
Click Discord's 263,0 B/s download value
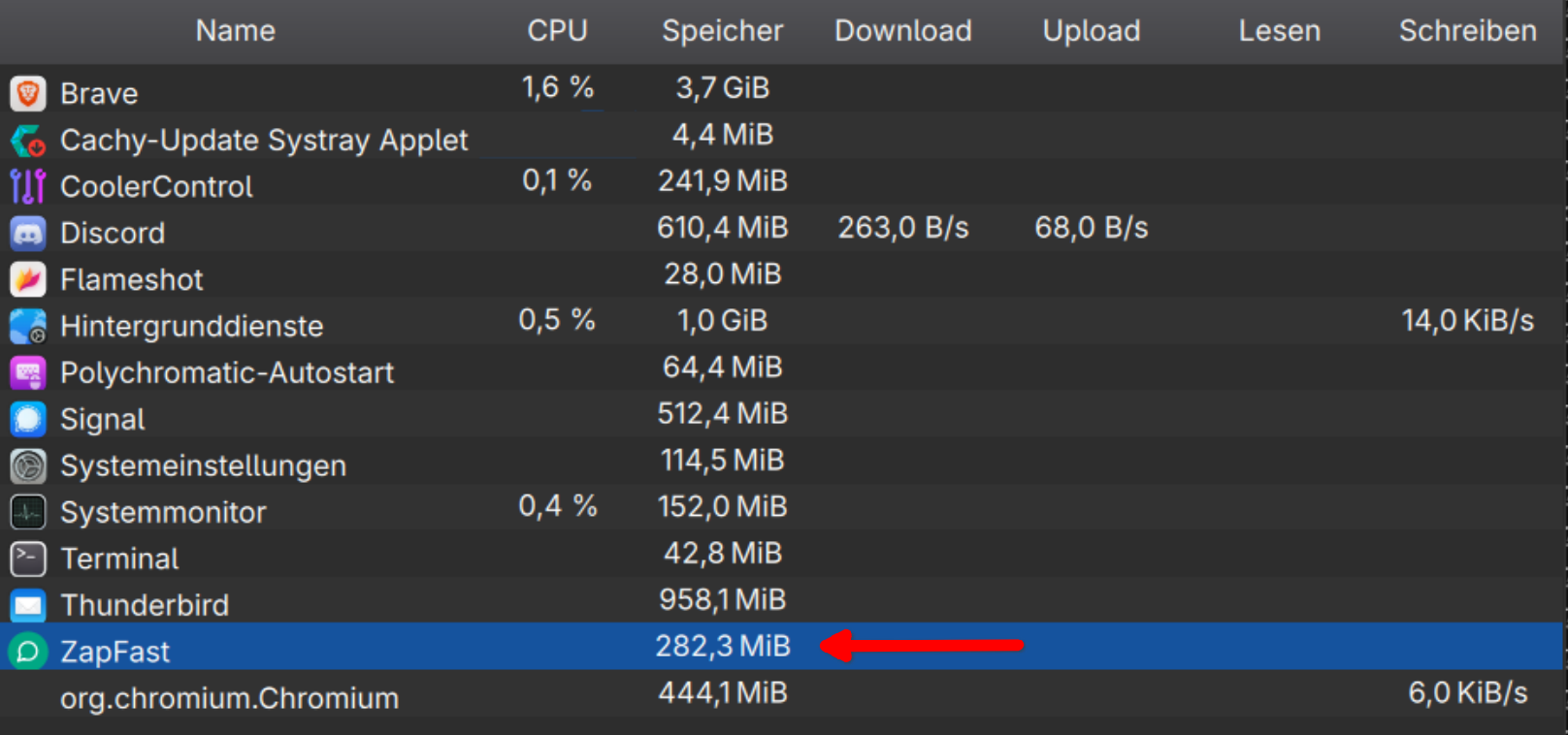(903, 228)
